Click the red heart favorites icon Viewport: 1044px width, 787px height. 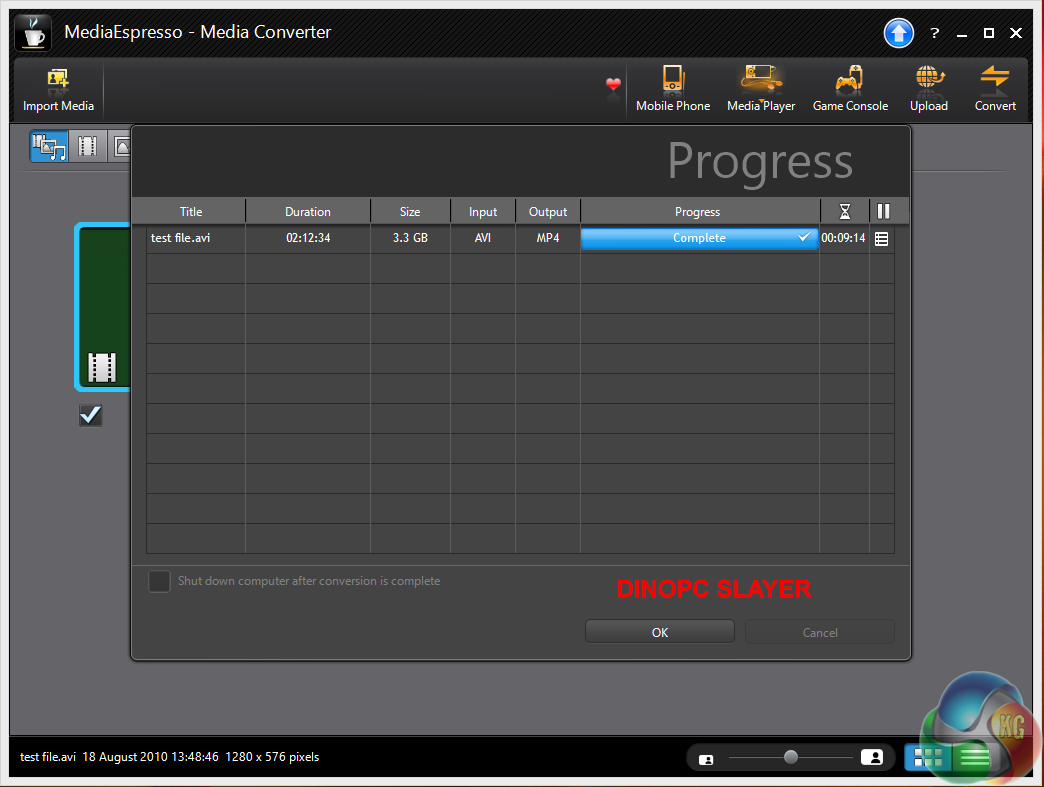[613, 85]
